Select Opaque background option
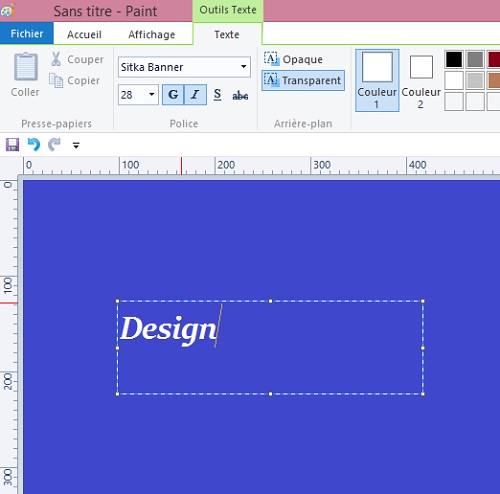 [x=293, y=59]
